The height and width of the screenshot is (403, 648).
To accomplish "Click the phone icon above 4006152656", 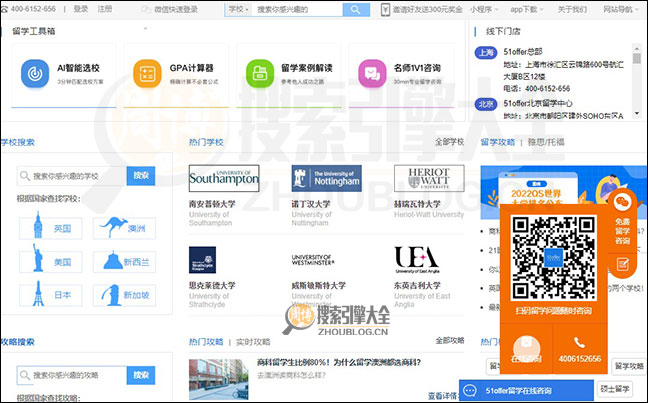I will coord(579,343).
